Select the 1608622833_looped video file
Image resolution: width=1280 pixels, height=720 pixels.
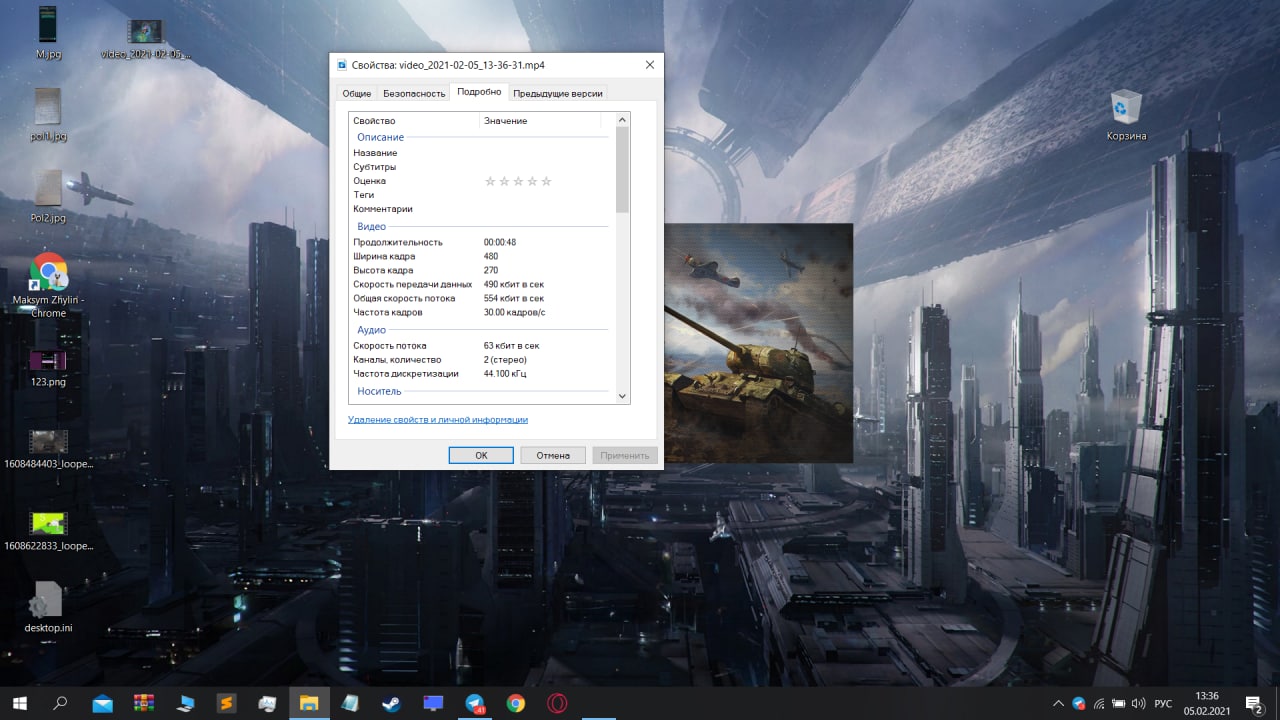pyautogui.click(x=48, y=530)
